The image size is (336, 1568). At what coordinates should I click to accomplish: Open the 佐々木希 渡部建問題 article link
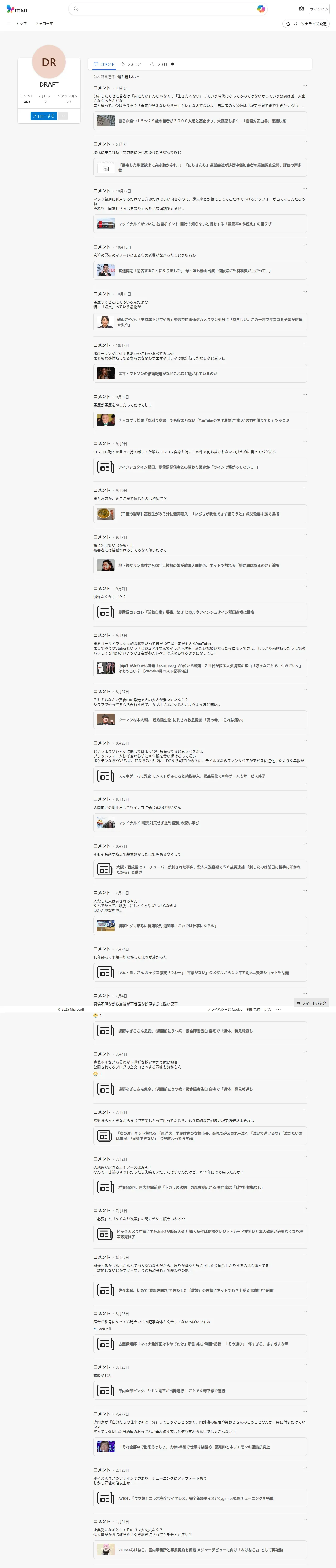(x=200, y=1290)
